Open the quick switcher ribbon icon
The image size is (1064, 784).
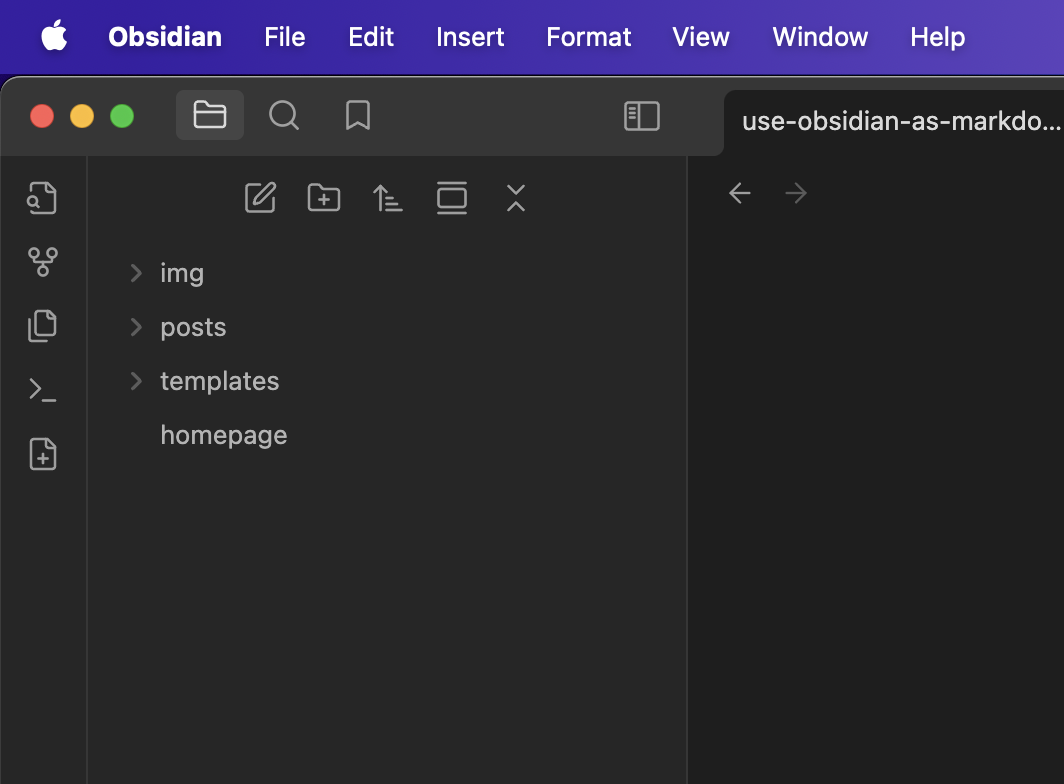click(x=42, y=198)
